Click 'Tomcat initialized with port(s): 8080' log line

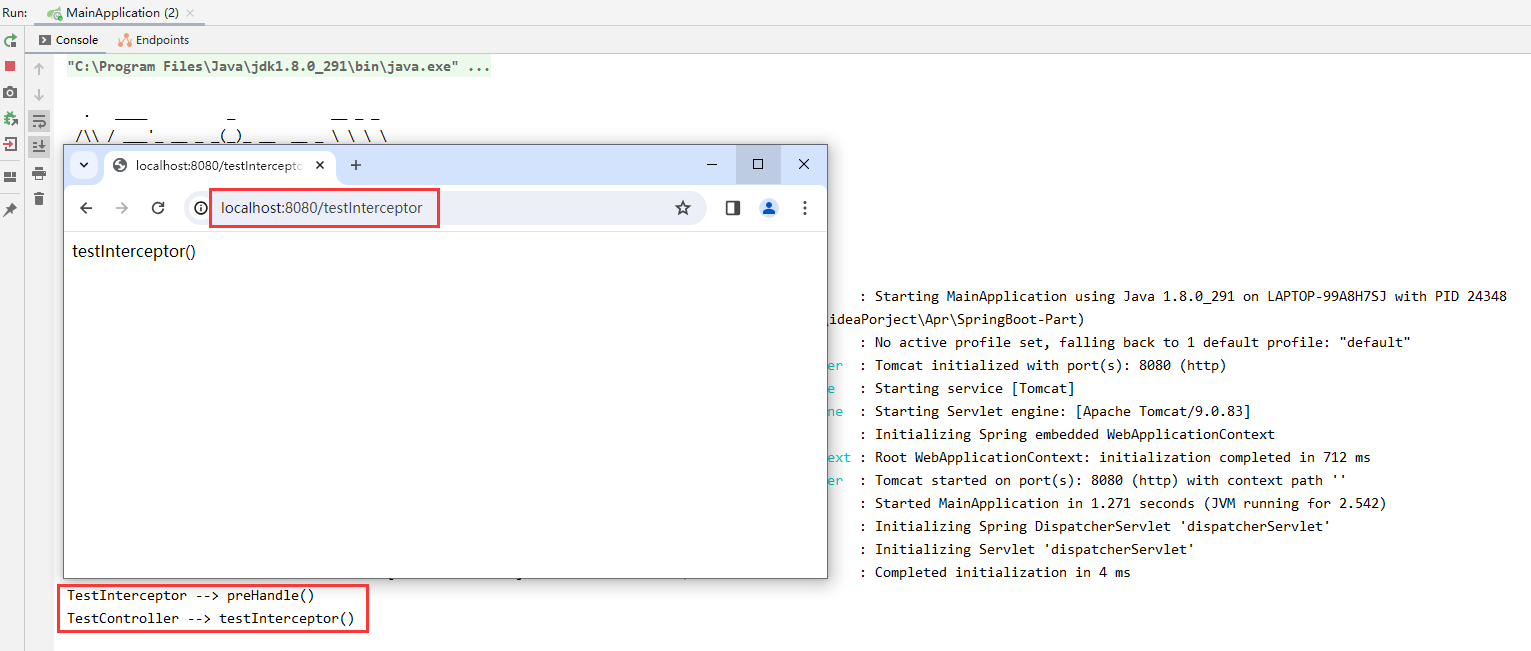(x=1050, y=366)
